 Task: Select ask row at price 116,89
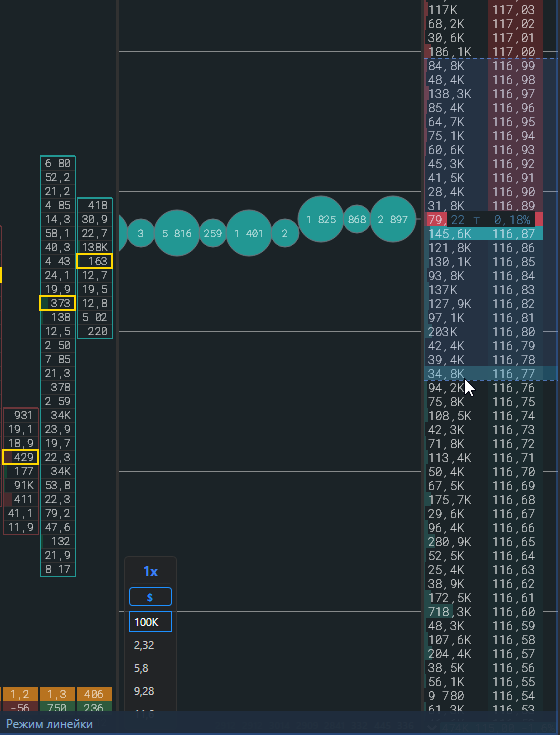coord(485,205)
